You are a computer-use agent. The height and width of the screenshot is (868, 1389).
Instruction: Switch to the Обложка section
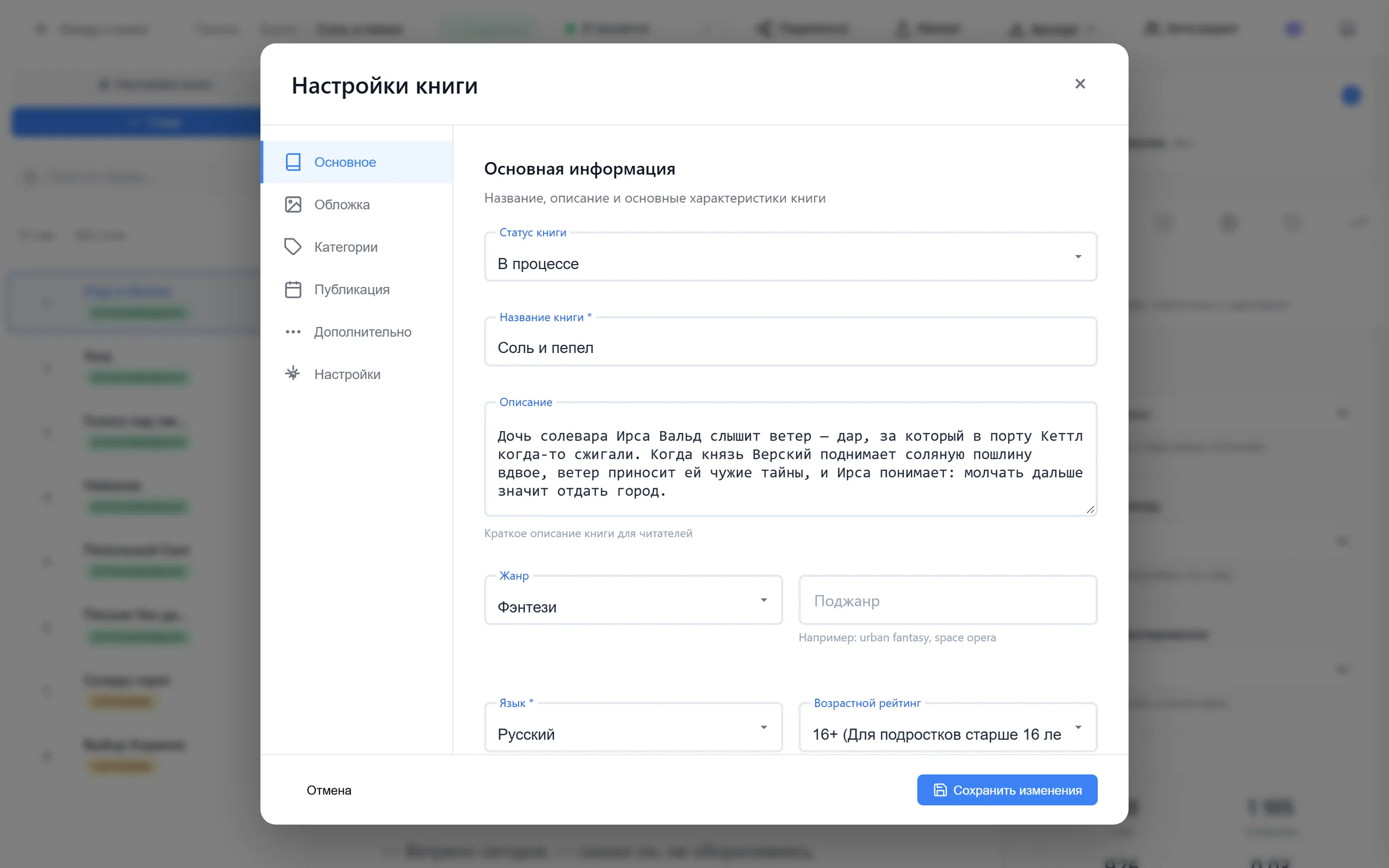point(357,204)
